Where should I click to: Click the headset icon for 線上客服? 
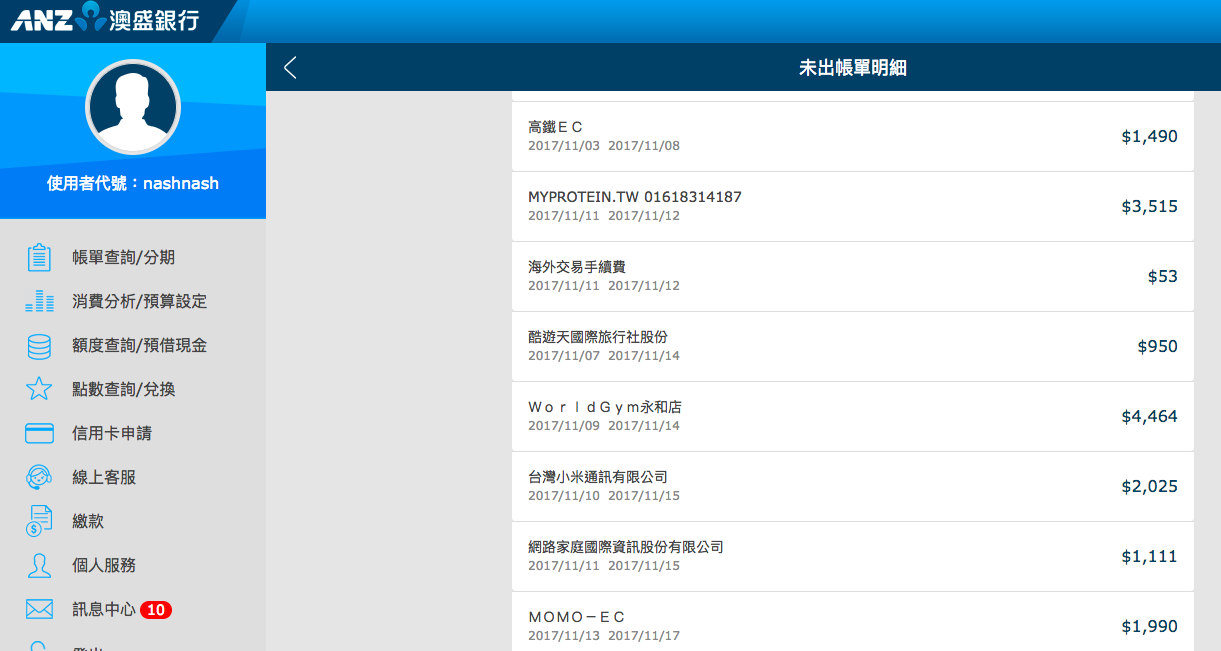click(39, 477)
